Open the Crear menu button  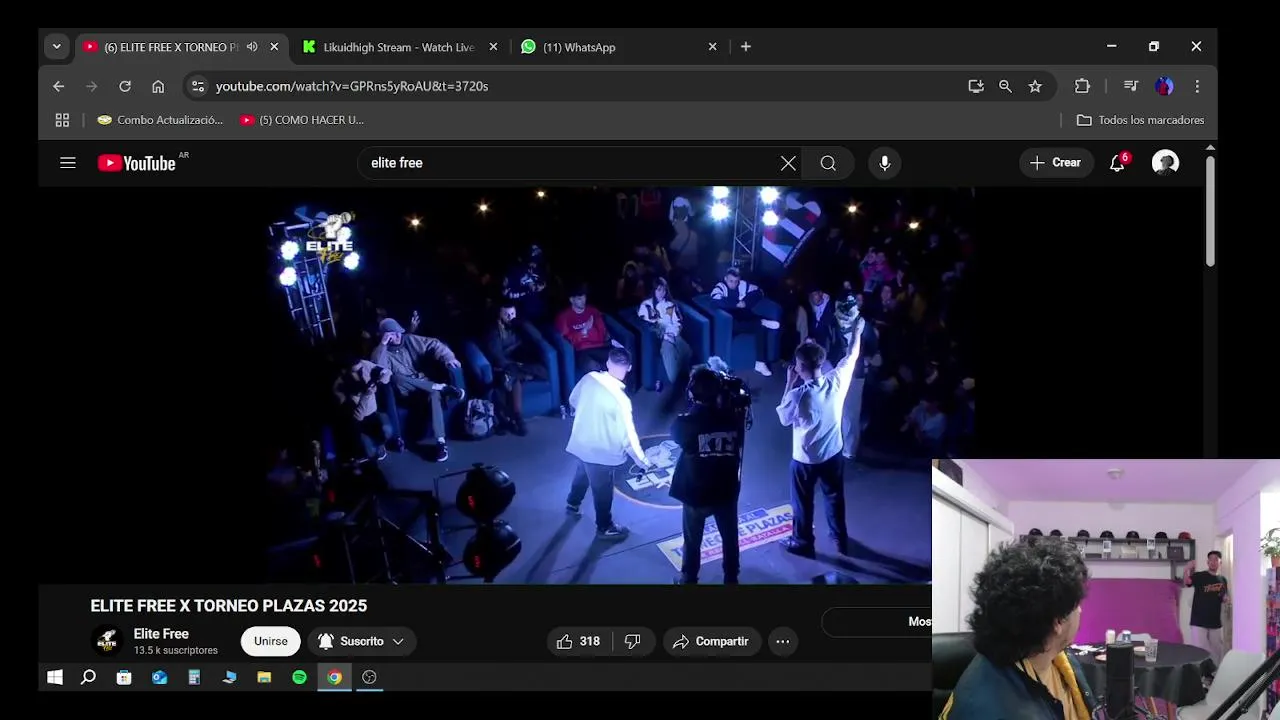point(1055,163)
